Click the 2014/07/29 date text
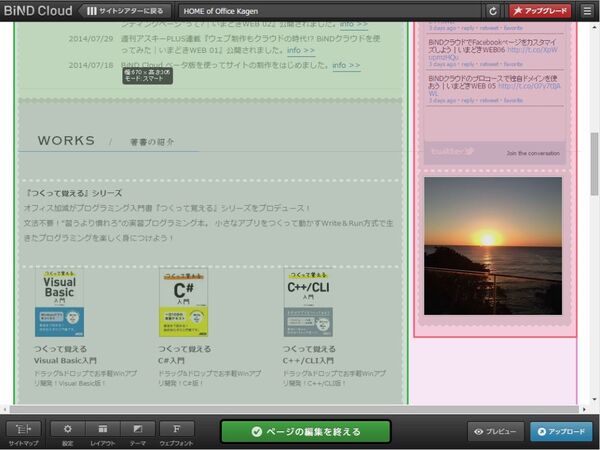The image size is (600, 450). (91, 39)
